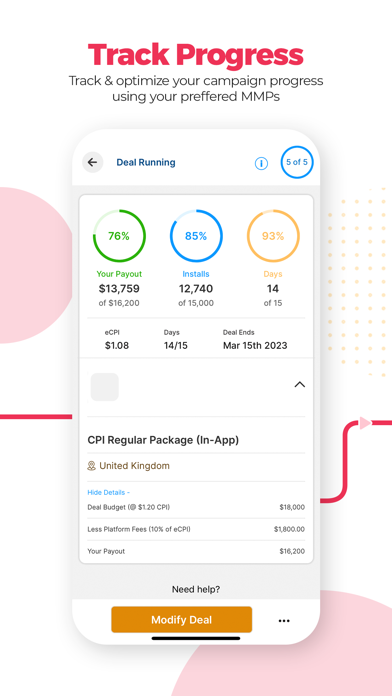
Task: Click Hide Details link
Action: tap(108, 492)
